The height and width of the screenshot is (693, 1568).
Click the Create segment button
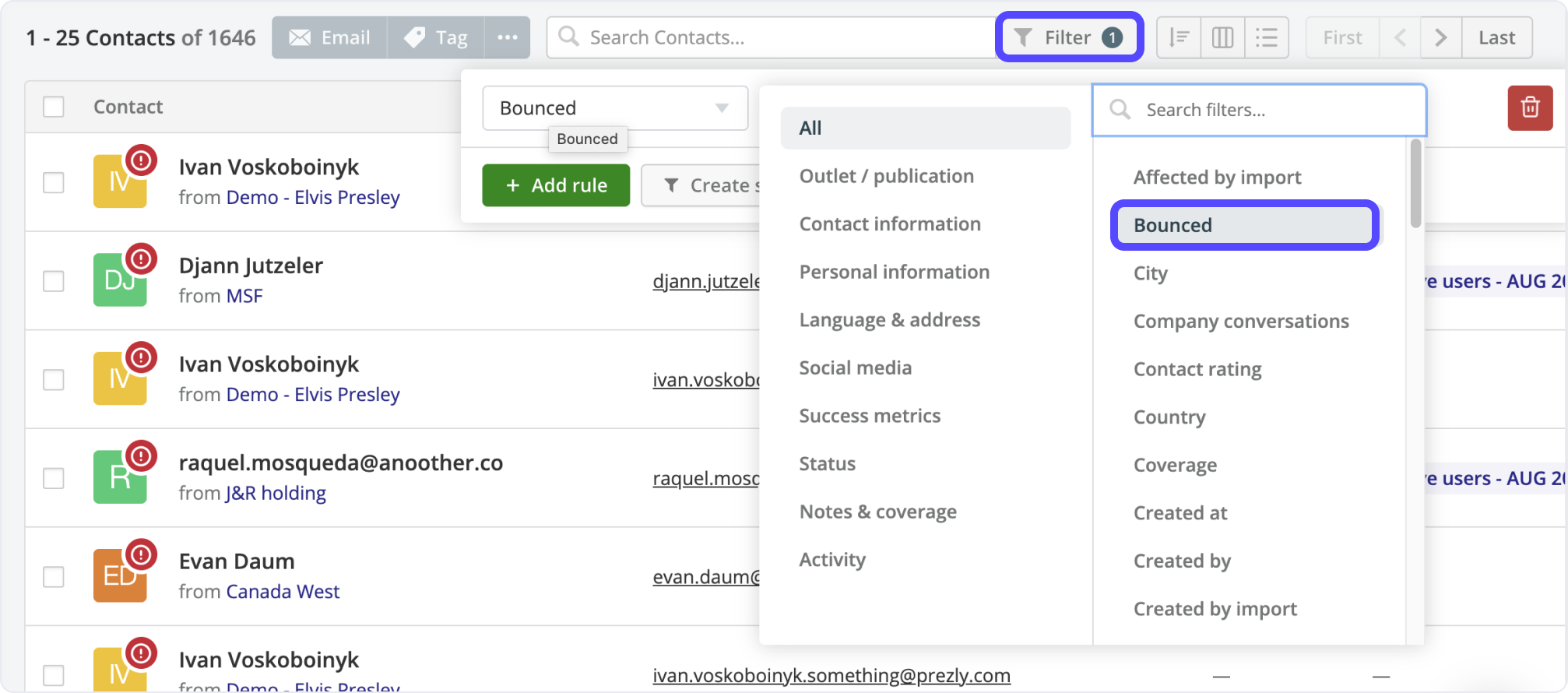click(x=701, y=185)
